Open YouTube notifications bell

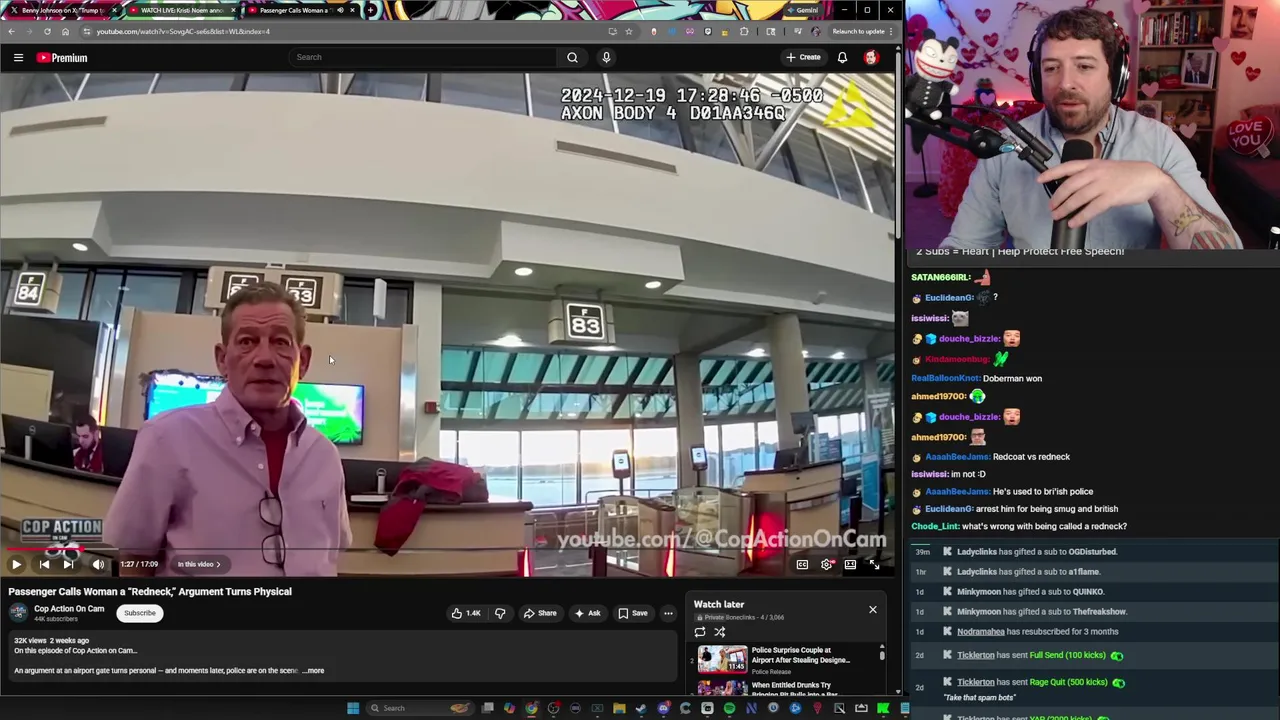point(842,57)
